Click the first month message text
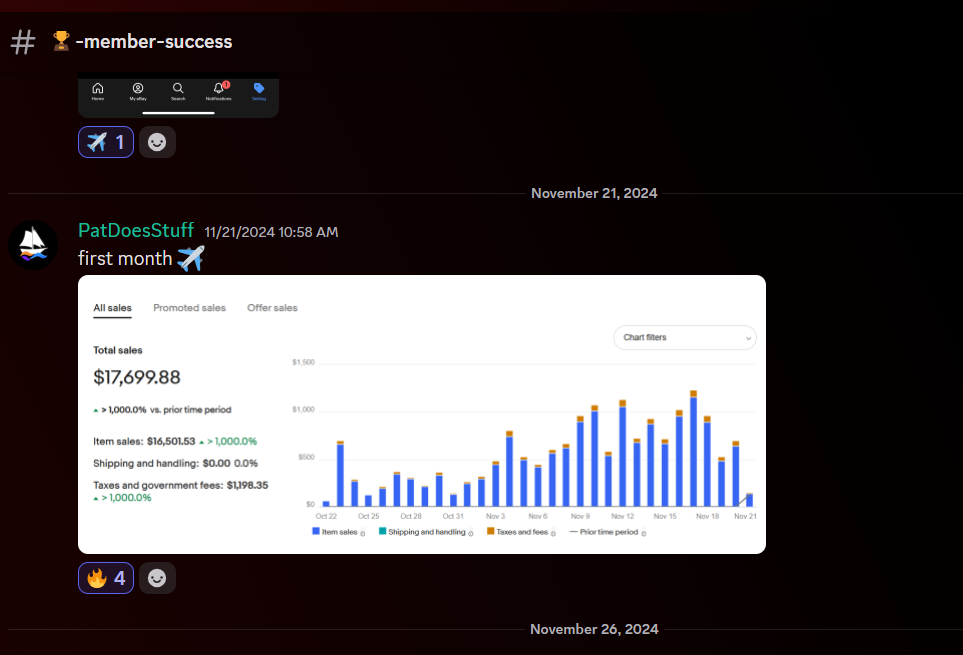The image size is (963, 655). [x=125, y=258]
